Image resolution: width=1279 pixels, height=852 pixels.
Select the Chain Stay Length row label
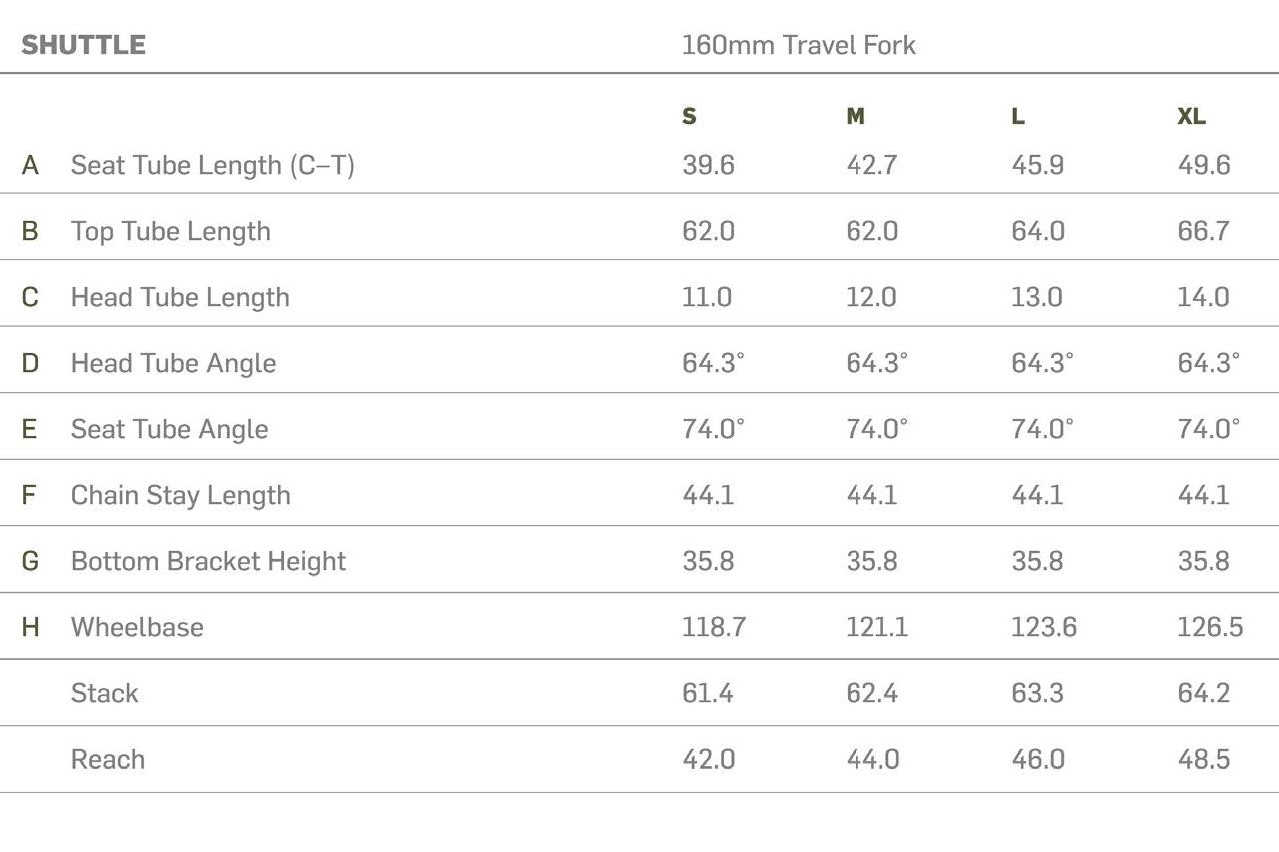pos(180,495)
